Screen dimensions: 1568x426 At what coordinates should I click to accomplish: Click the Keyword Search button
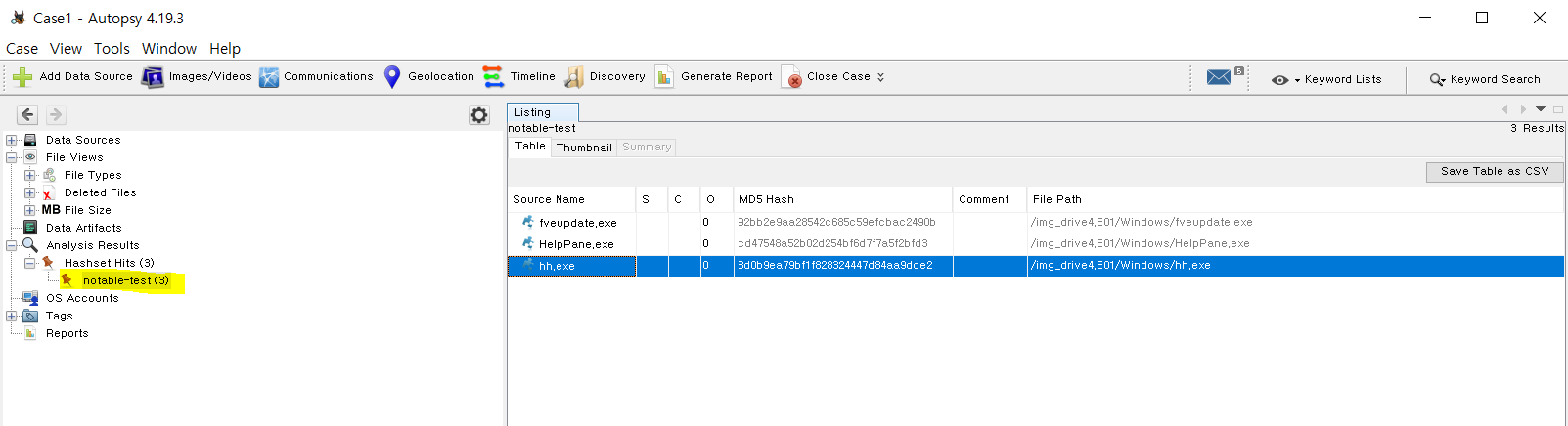tap(1485, 79)
